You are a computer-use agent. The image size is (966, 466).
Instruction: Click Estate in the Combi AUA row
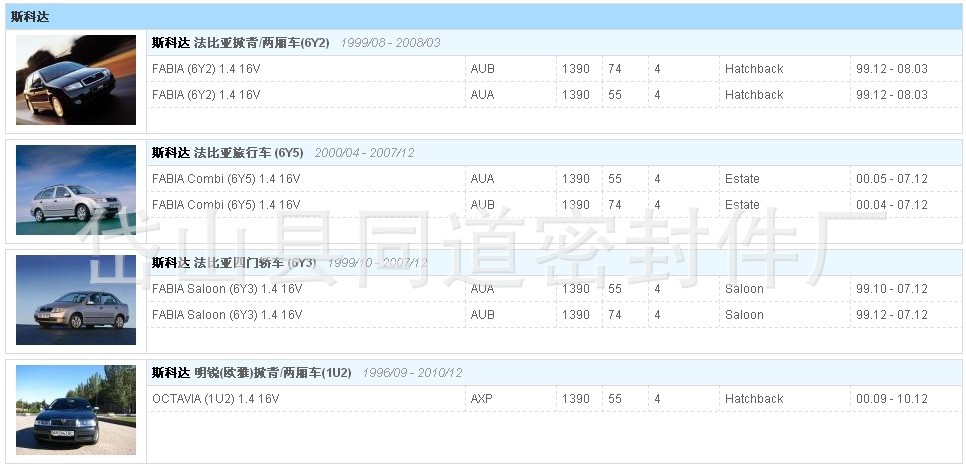pyautogui.click(x=742, y=179)
